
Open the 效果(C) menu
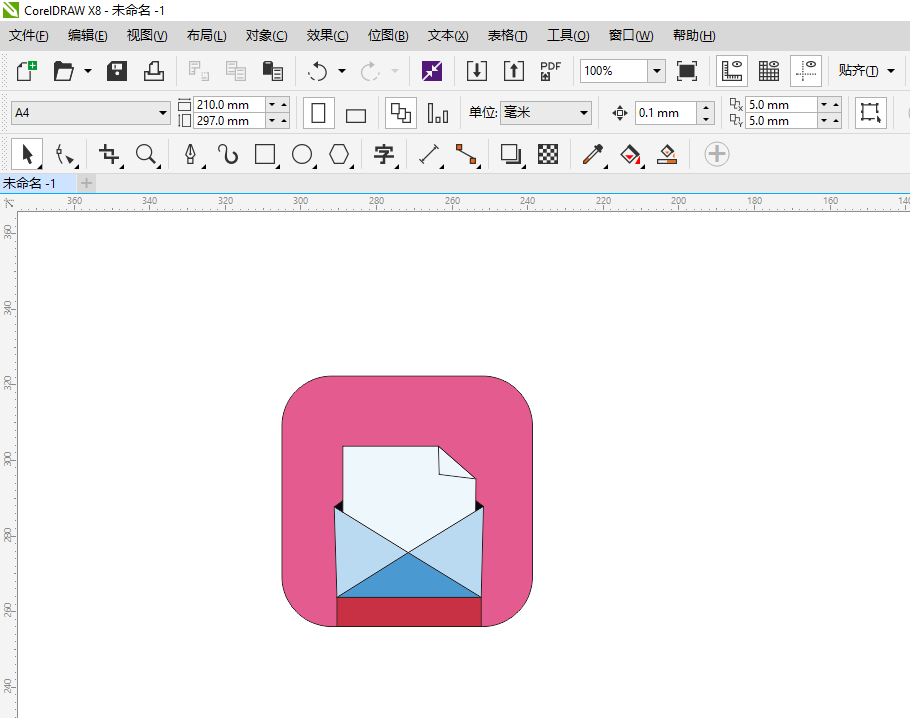click(x=327, y=35)
